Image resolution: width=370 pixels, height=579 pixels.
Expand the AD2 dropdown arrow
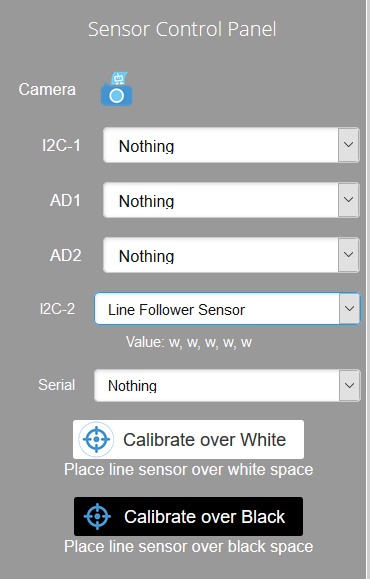click(x=349, y=255)
